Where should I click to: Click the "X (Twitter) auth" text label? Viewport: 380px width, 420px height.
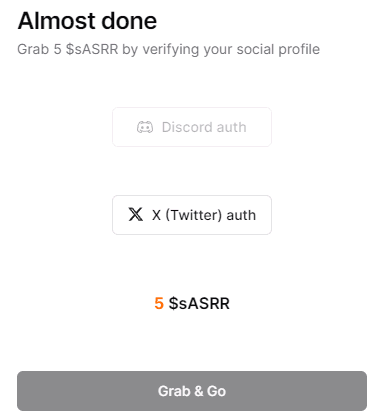[x=204, y=215]
